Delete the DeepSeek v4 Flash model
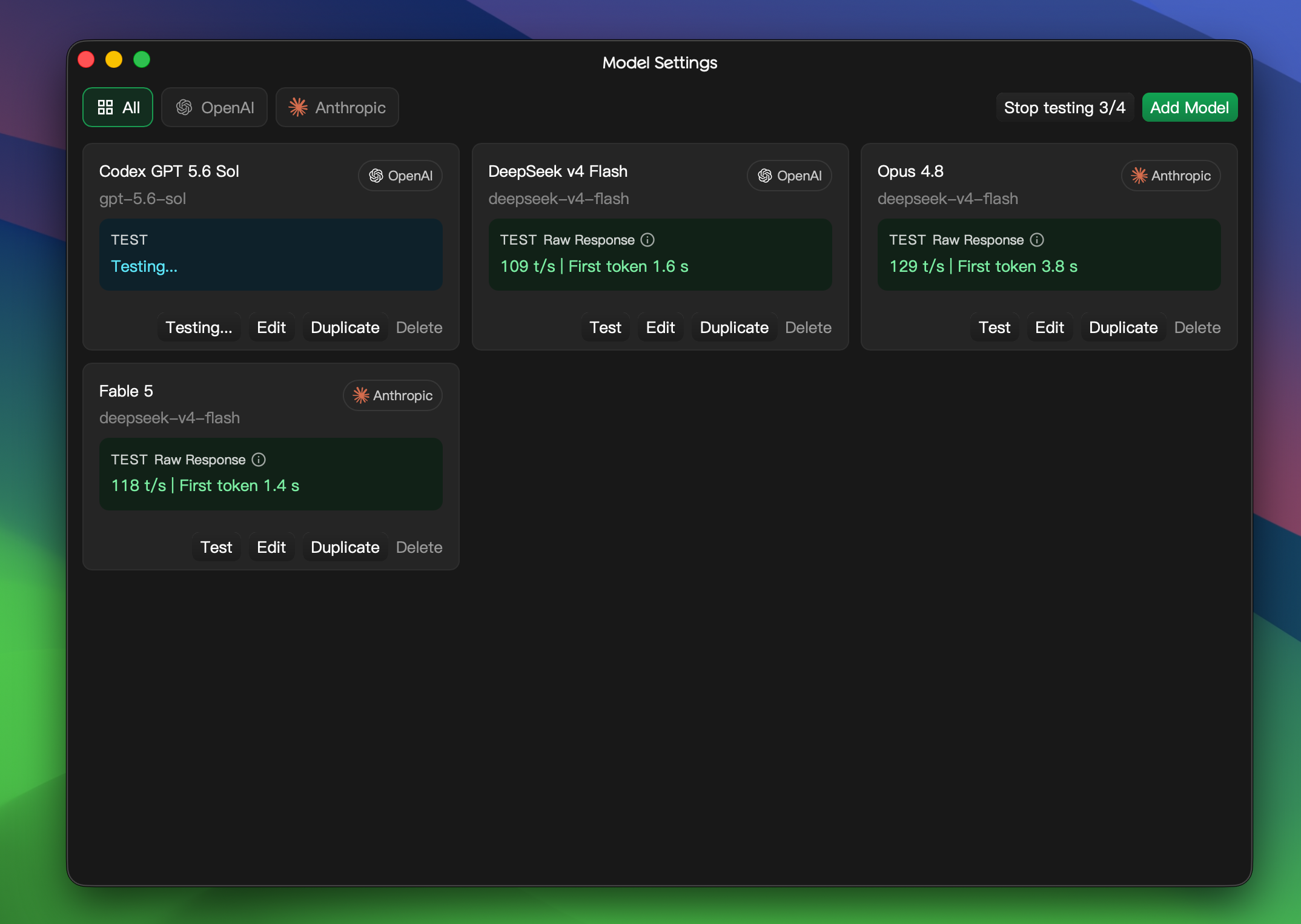The image size is (1301, 924). coord(809,328)
